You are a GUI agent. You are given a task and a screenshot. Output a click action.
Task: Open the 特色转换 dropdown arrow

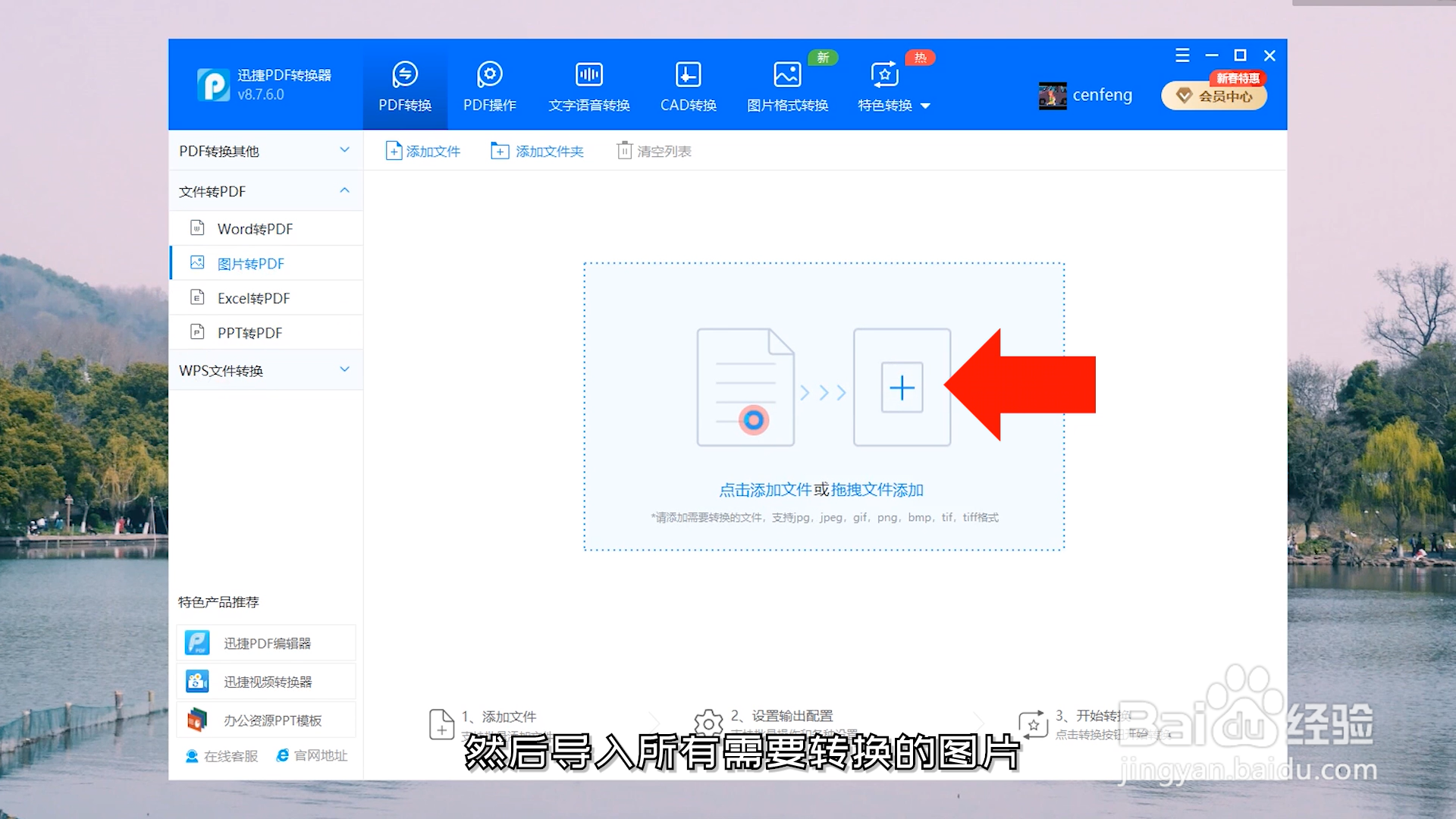[x=926, y=105]
